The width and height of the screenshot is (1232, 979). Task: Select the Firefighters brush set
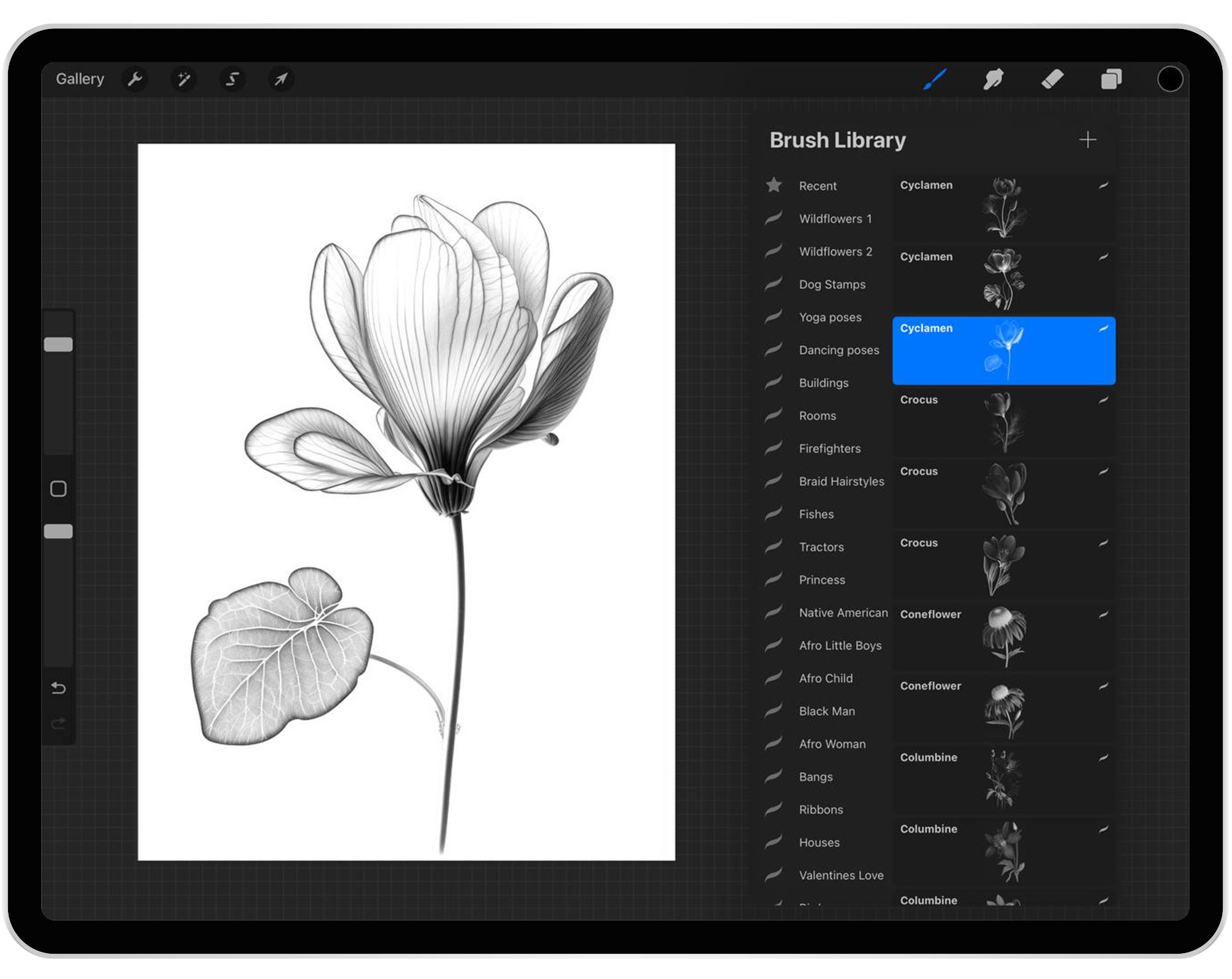click(825, 449)
